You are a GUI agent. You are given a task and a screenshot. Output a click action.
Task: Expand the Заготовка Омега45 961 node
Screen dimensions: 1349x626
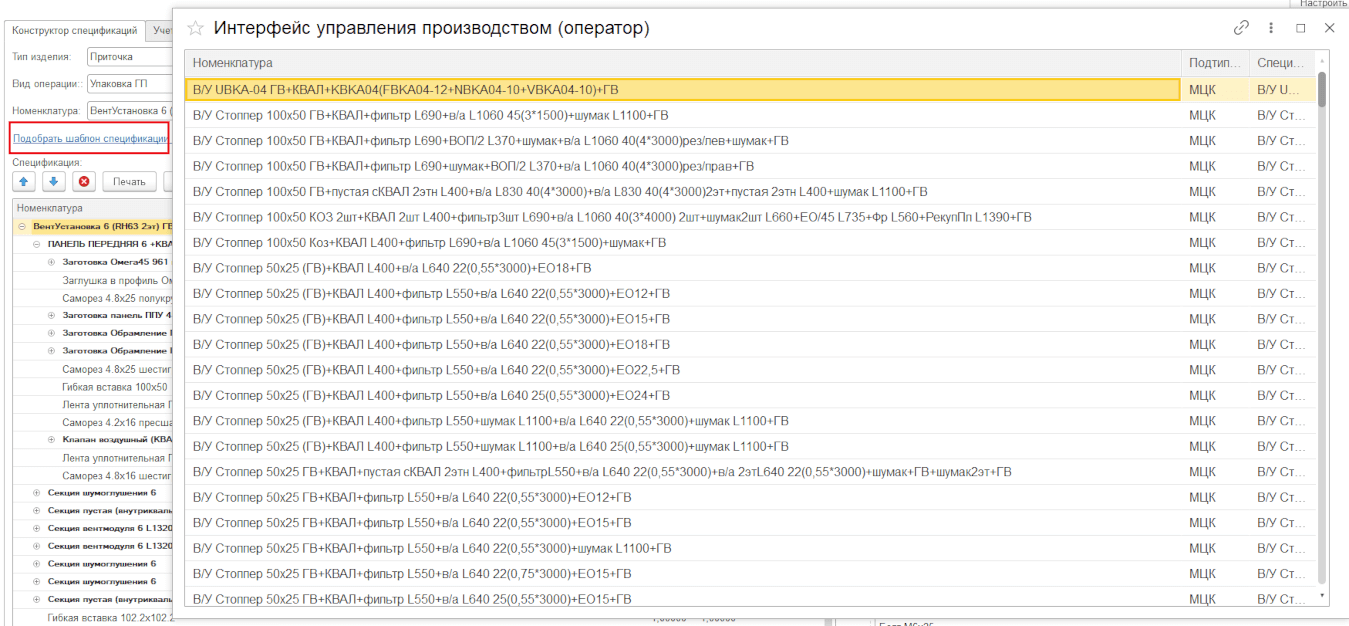tap(52, 262)
